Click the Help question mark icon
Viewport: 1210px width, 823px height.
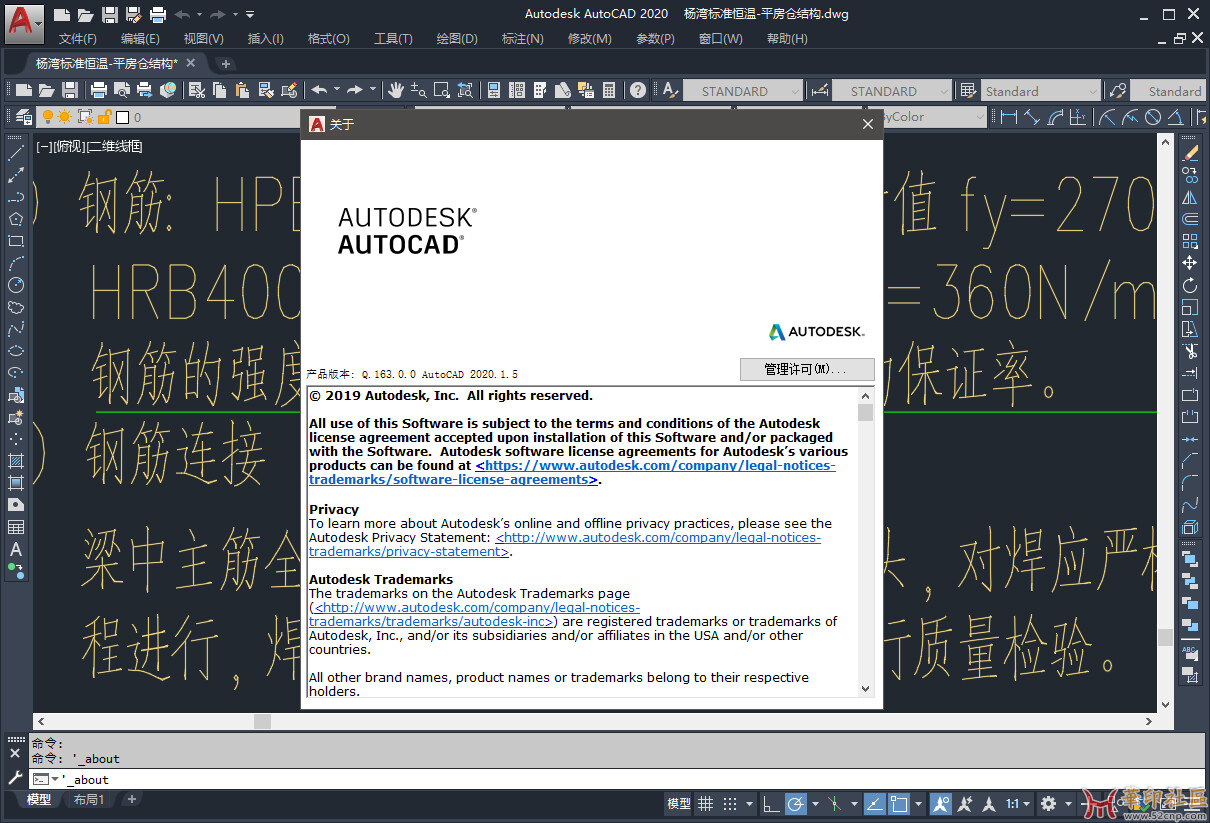(x=637, y=90)
